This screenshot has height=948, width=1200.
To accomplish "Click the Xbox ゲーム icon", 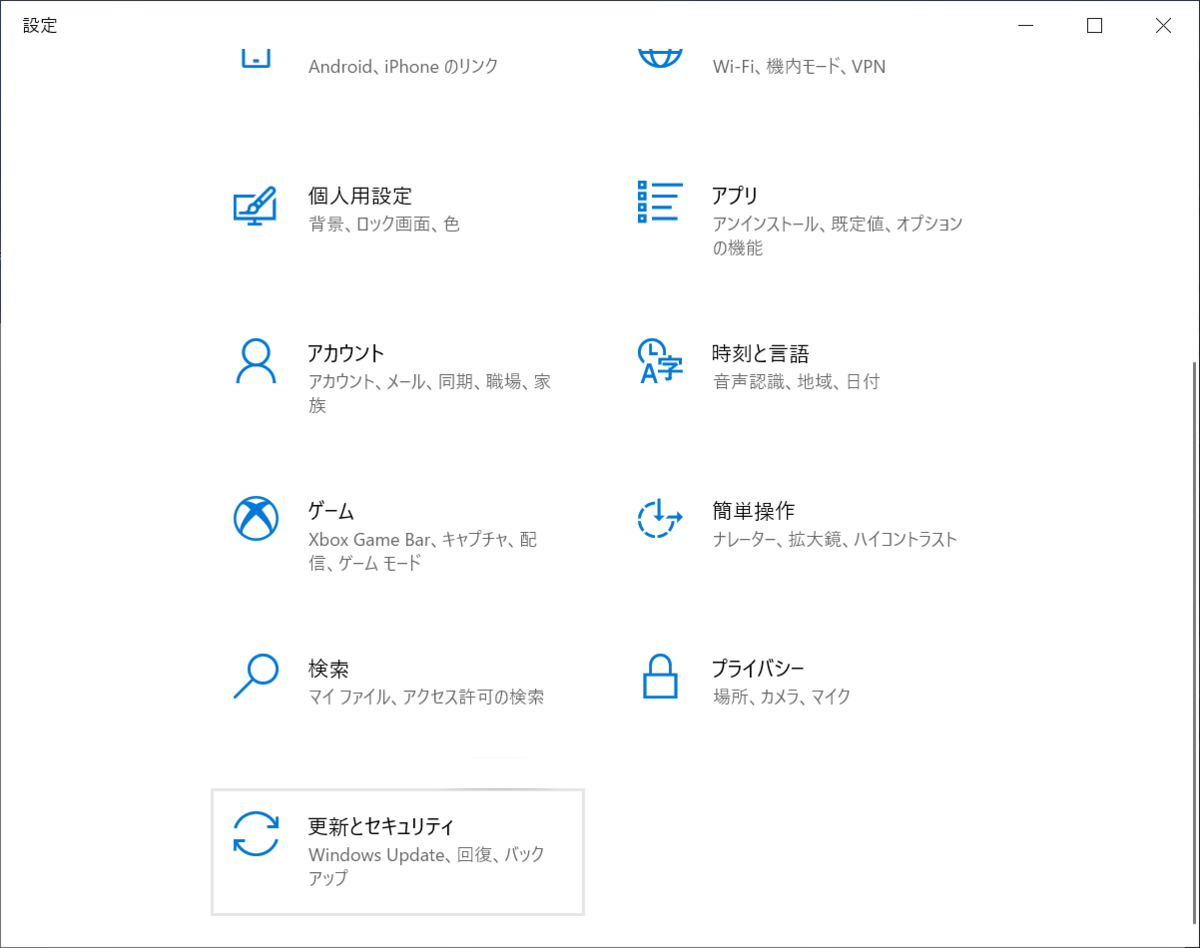I will click(x=255, y=519).
